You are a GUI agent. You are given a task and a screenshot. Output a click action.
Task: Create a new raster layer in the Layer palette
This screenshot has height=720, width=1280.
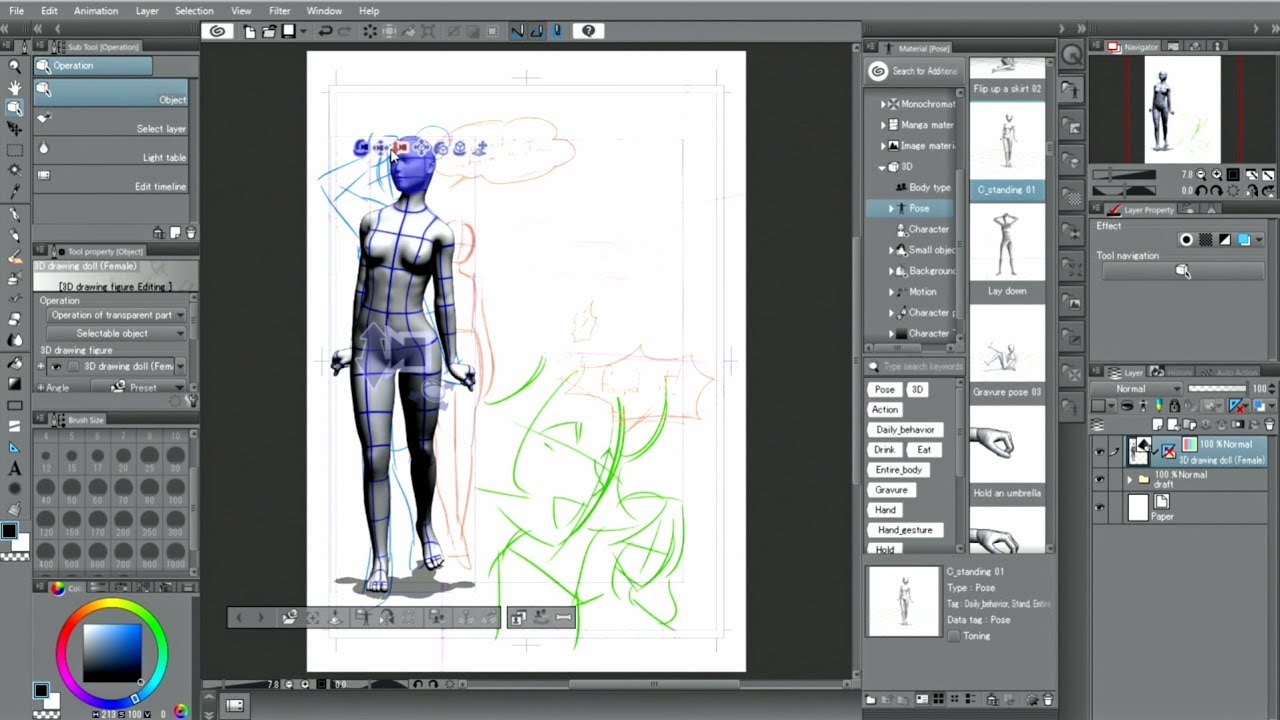1159,425
